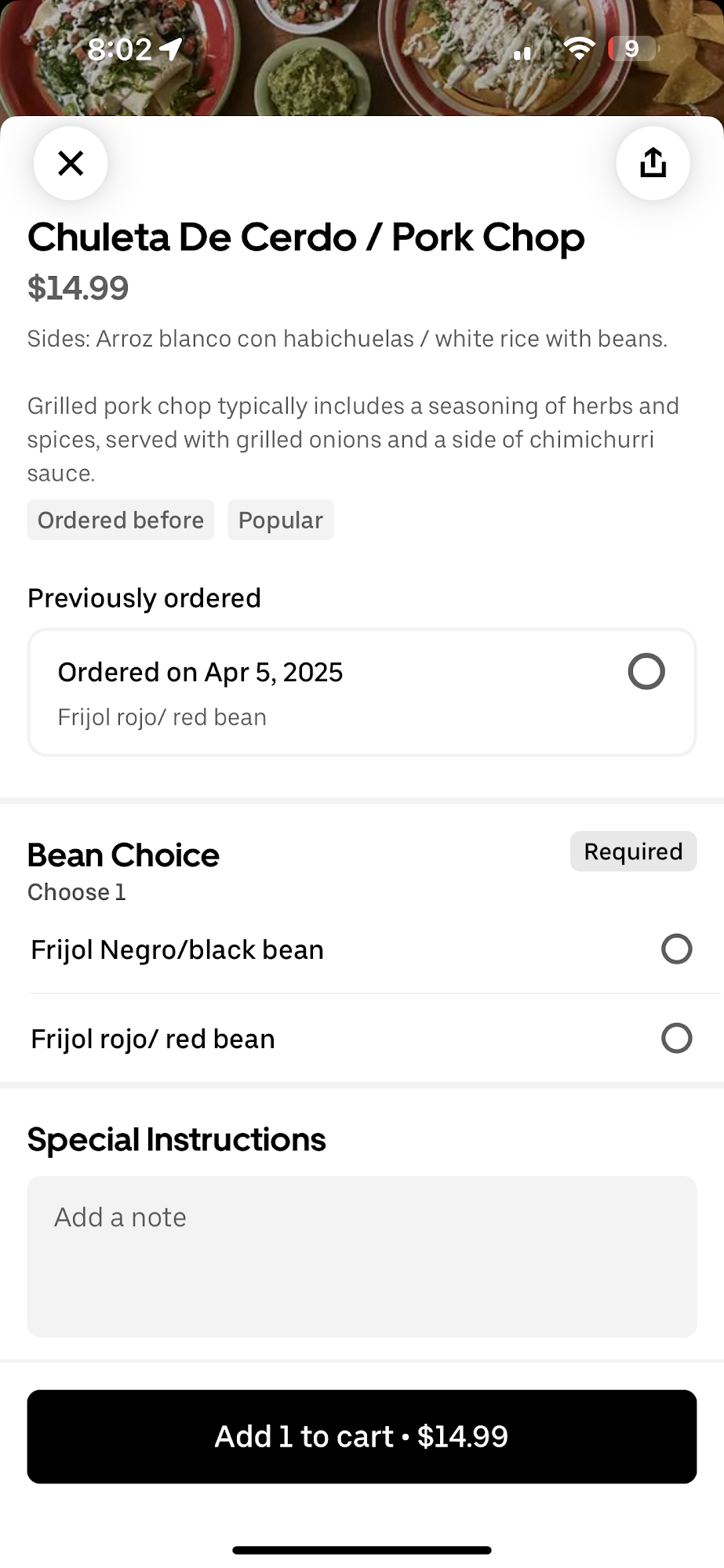This screenshot has width=724, height=1568.
Task: Tap the location arrow beside the time
Action: pyautogui.click(x=171, y=49)
